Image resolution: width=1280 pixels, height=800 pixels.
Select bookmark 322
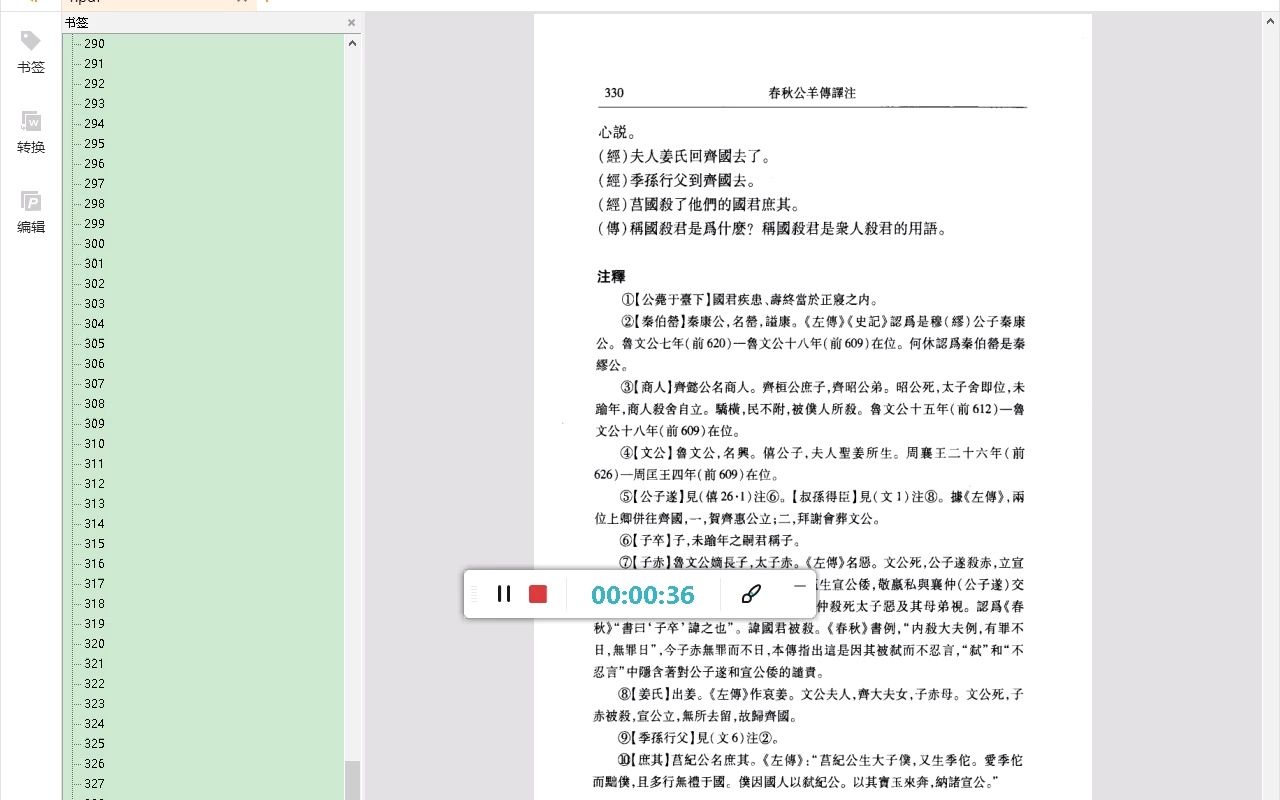pyautogui.click(x=94, y=684)
